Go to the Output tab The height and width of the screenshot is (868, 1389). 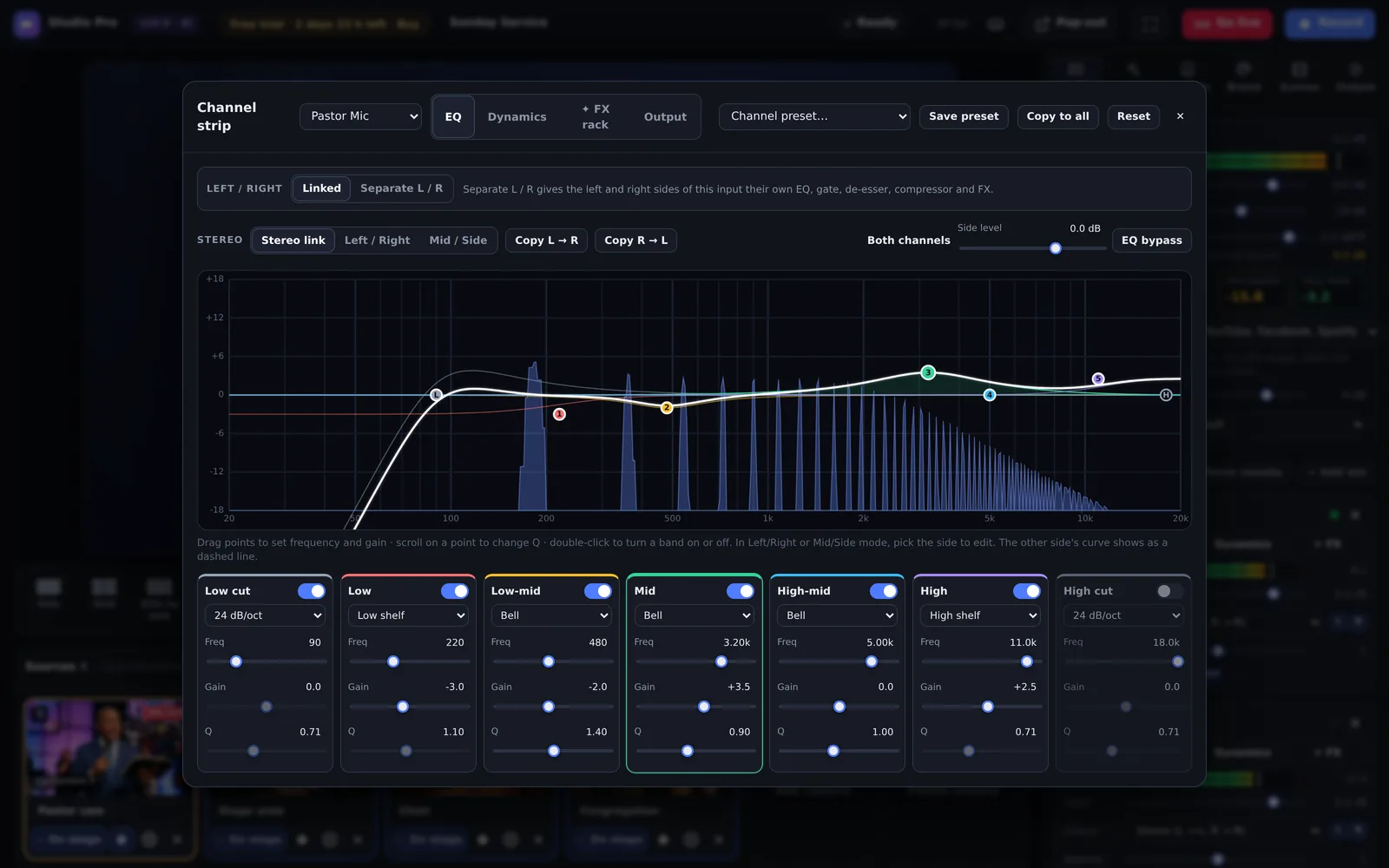[x=665, y=117]
